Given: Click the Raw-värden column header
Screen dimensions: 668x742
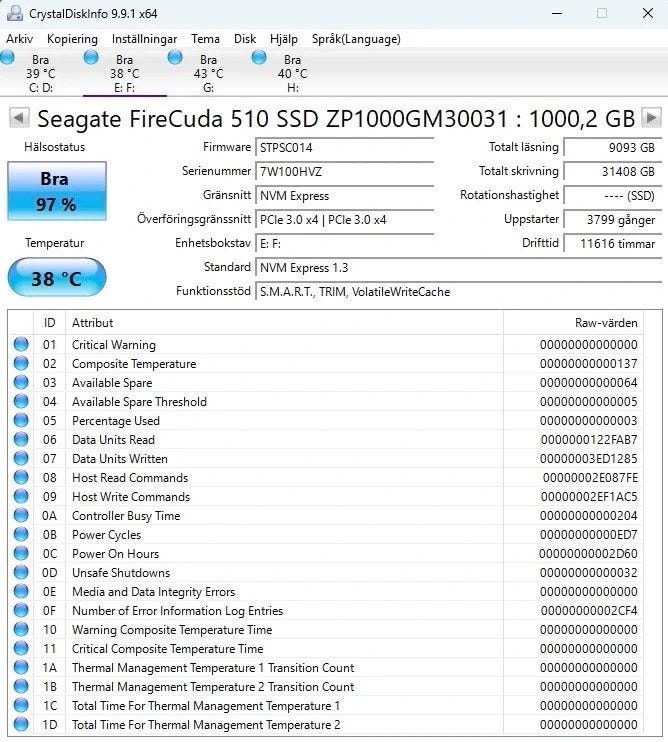Looking at the screenshot, I should coord(573,323).
